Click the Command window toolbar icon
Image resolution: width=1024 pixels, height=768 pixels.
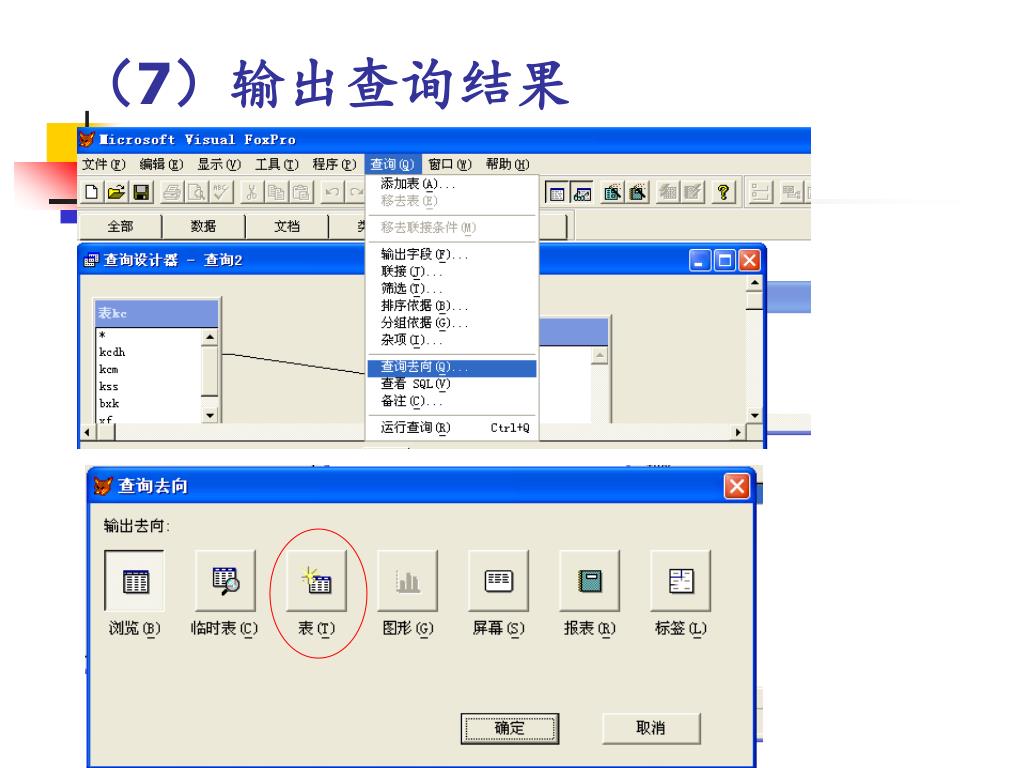click(x=556, y=193)
